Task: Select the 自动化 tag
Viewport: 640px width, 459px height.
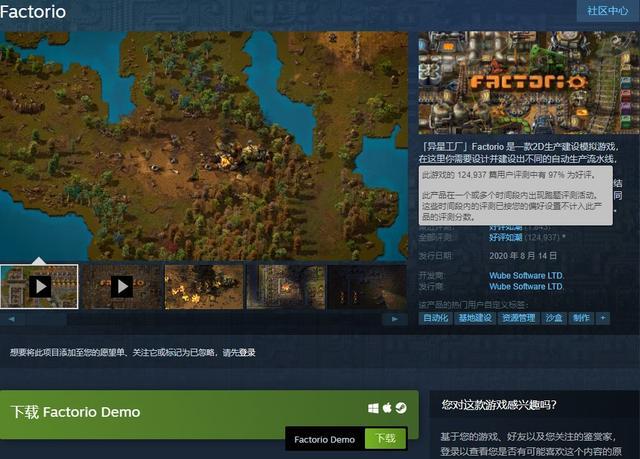Action: pos(436,318)
